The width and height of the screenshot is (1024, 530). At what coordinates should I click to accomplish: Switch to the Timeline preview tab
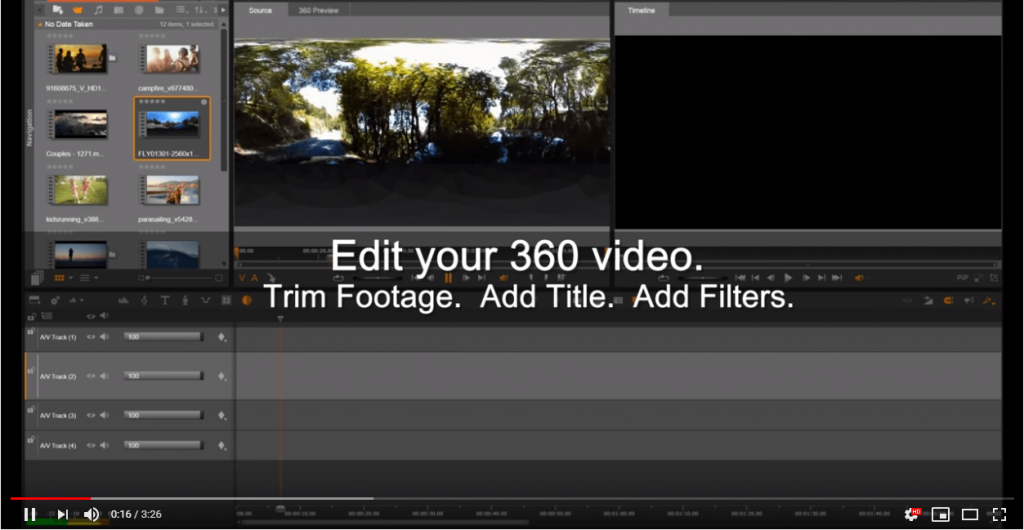pos(641,10)
